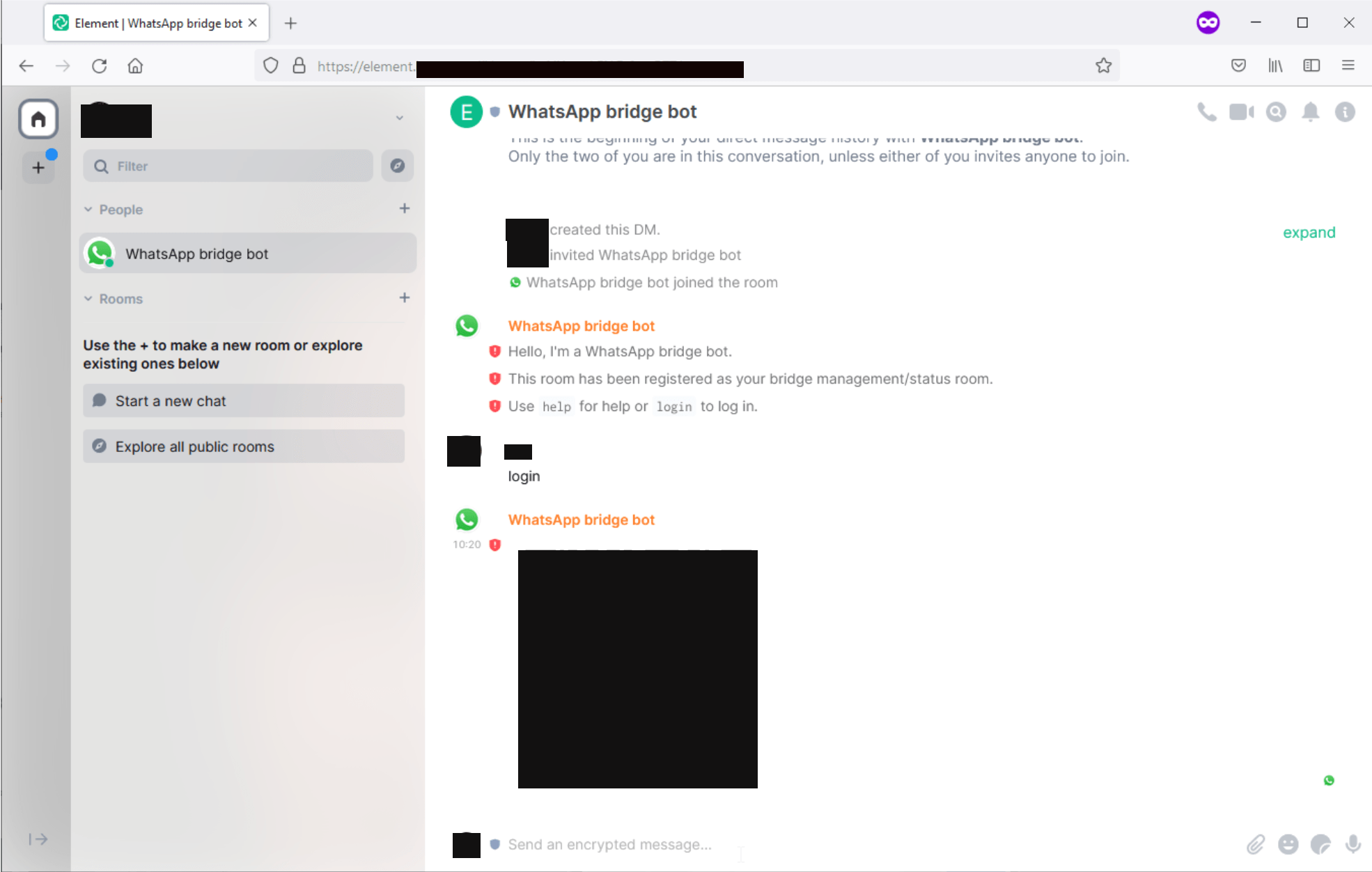The height and width of the screenshot is (872, 1372).
Task: Go back in browser history
Action: (26, 65)
